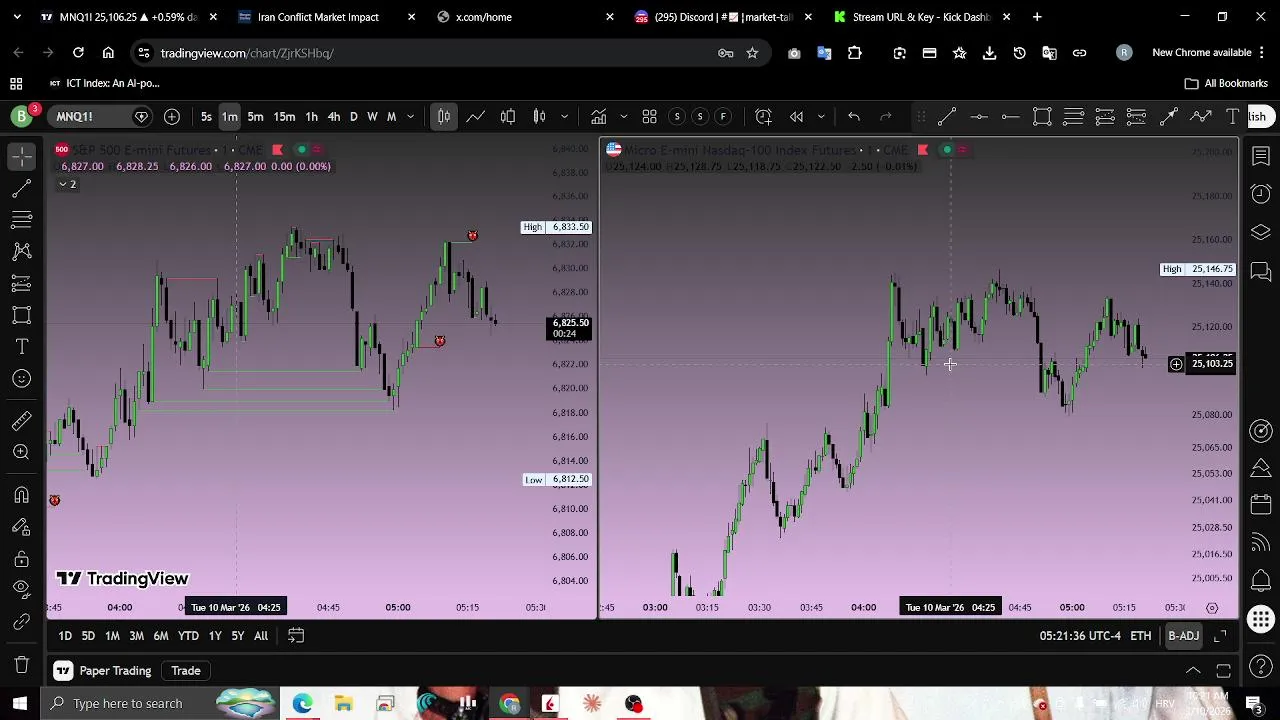Start bar replay mode
Image resolution: width=1280 pixels, height=720 pixels.
(796, 117)
